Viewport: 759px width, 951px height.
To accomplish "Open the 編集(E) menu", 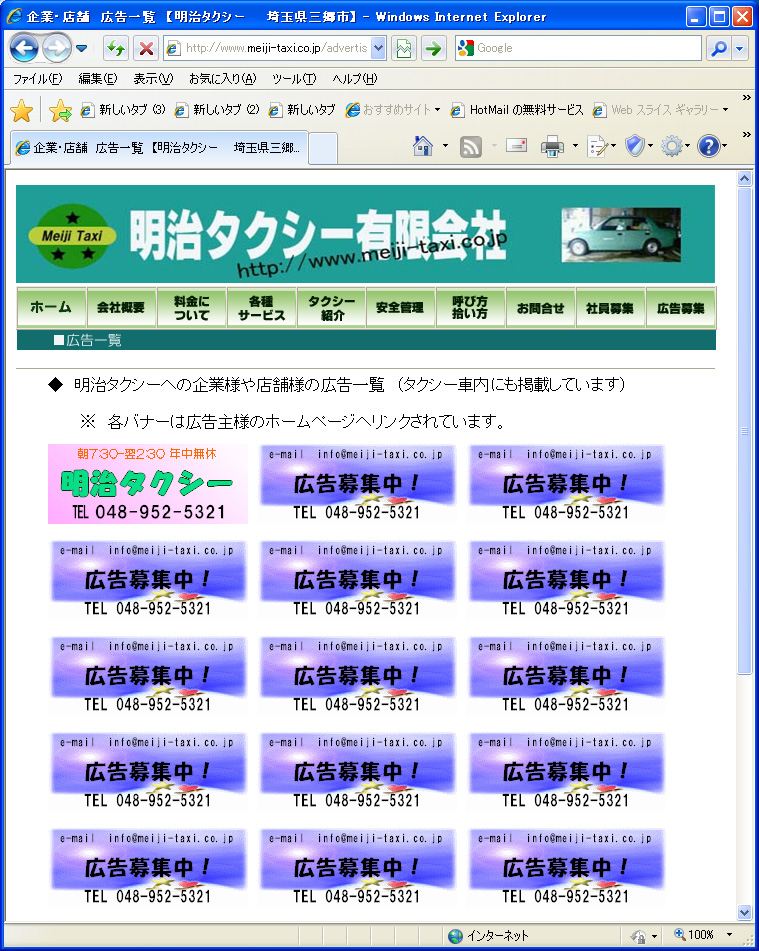I will 98,79.
